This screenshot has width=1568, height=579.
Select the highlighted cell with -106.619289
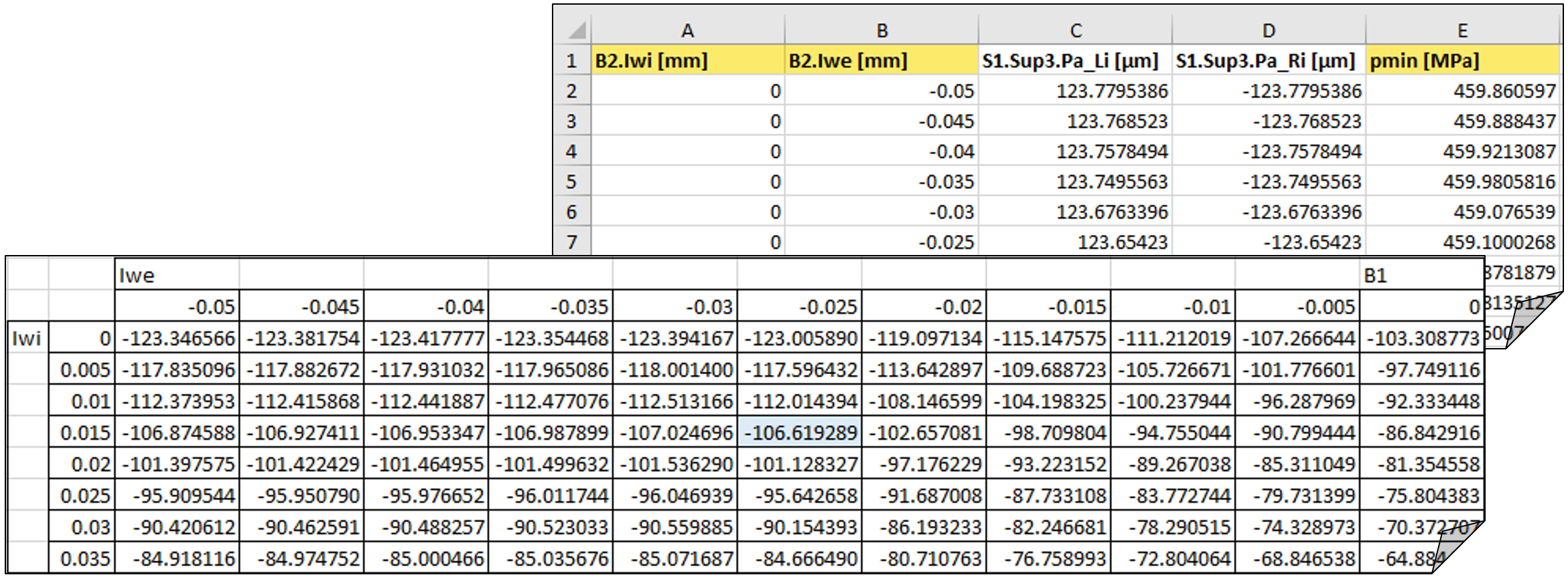(x=800, y=433)
